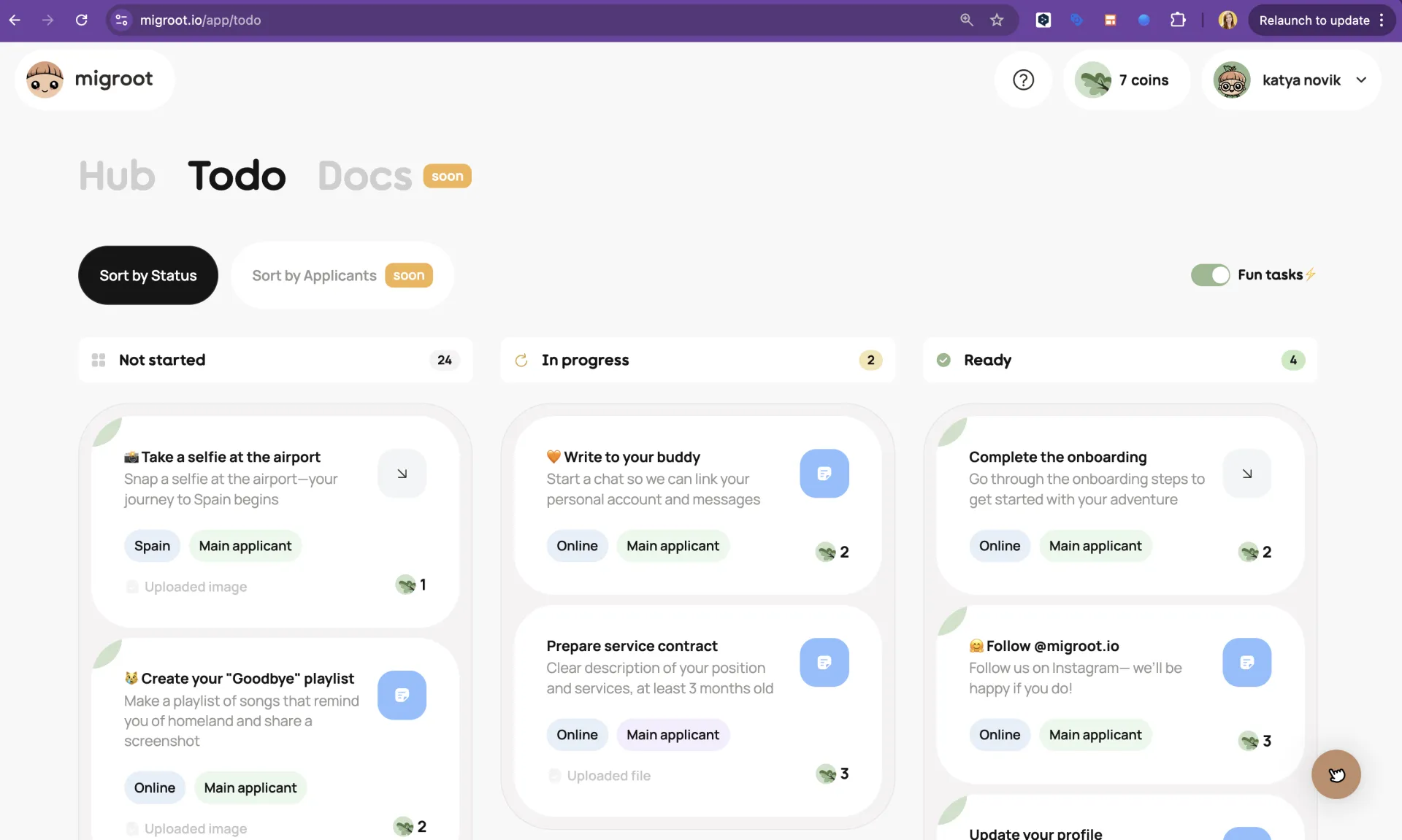Toggle the Fun tasks switch
Screen dimensions: 1402x840
coord(1210,275)
